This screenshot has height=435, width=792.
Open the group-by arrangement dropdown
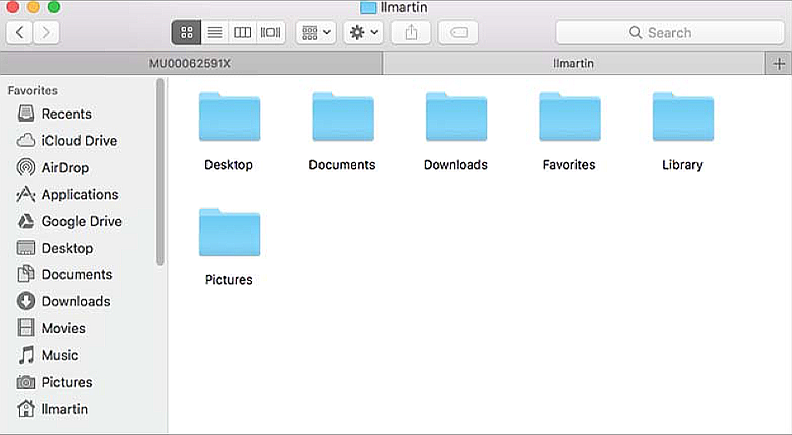point(316,33)
